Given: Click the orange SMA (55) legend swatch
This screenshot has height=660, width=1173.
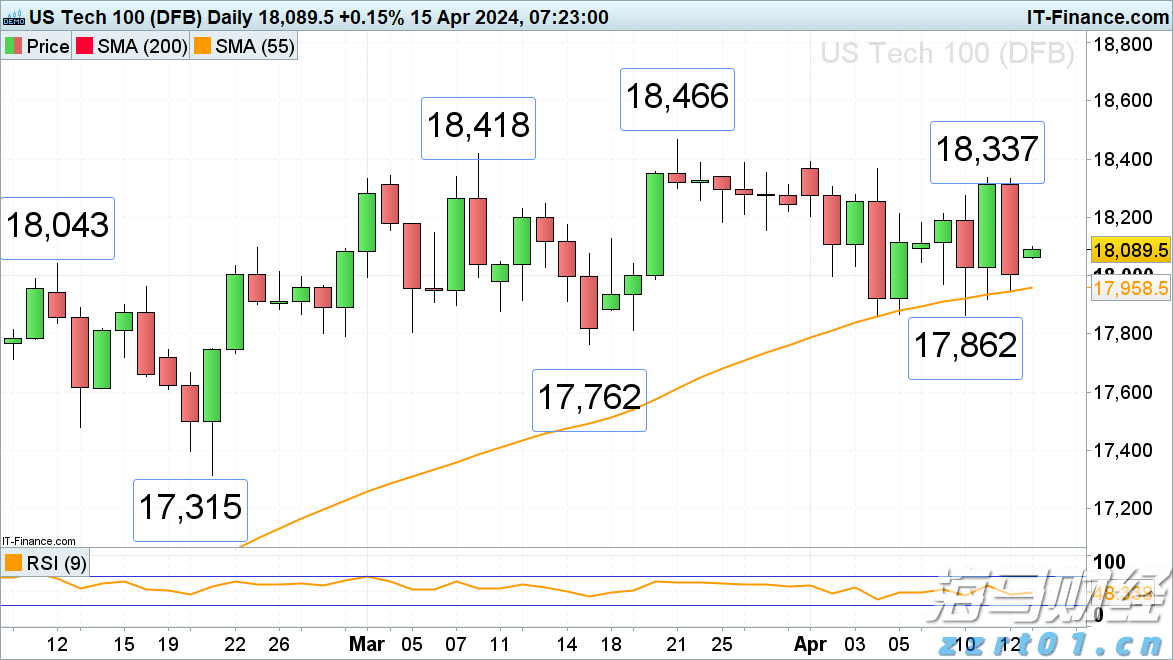Looking at the screenshot, I should click(x=204, y=47).
